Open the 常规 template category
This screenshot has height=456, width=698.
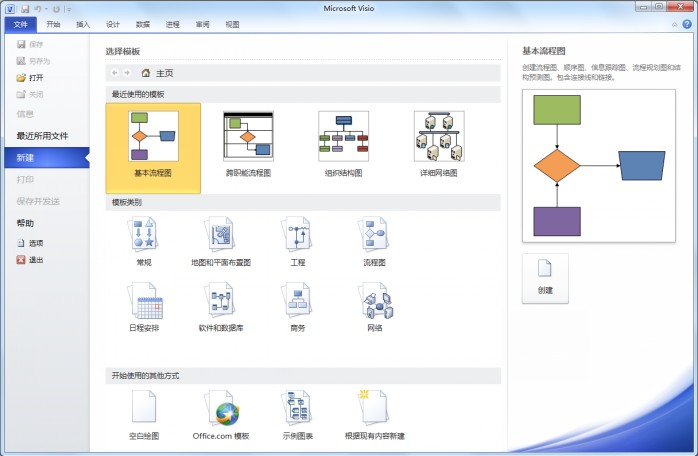click(144, 241)
